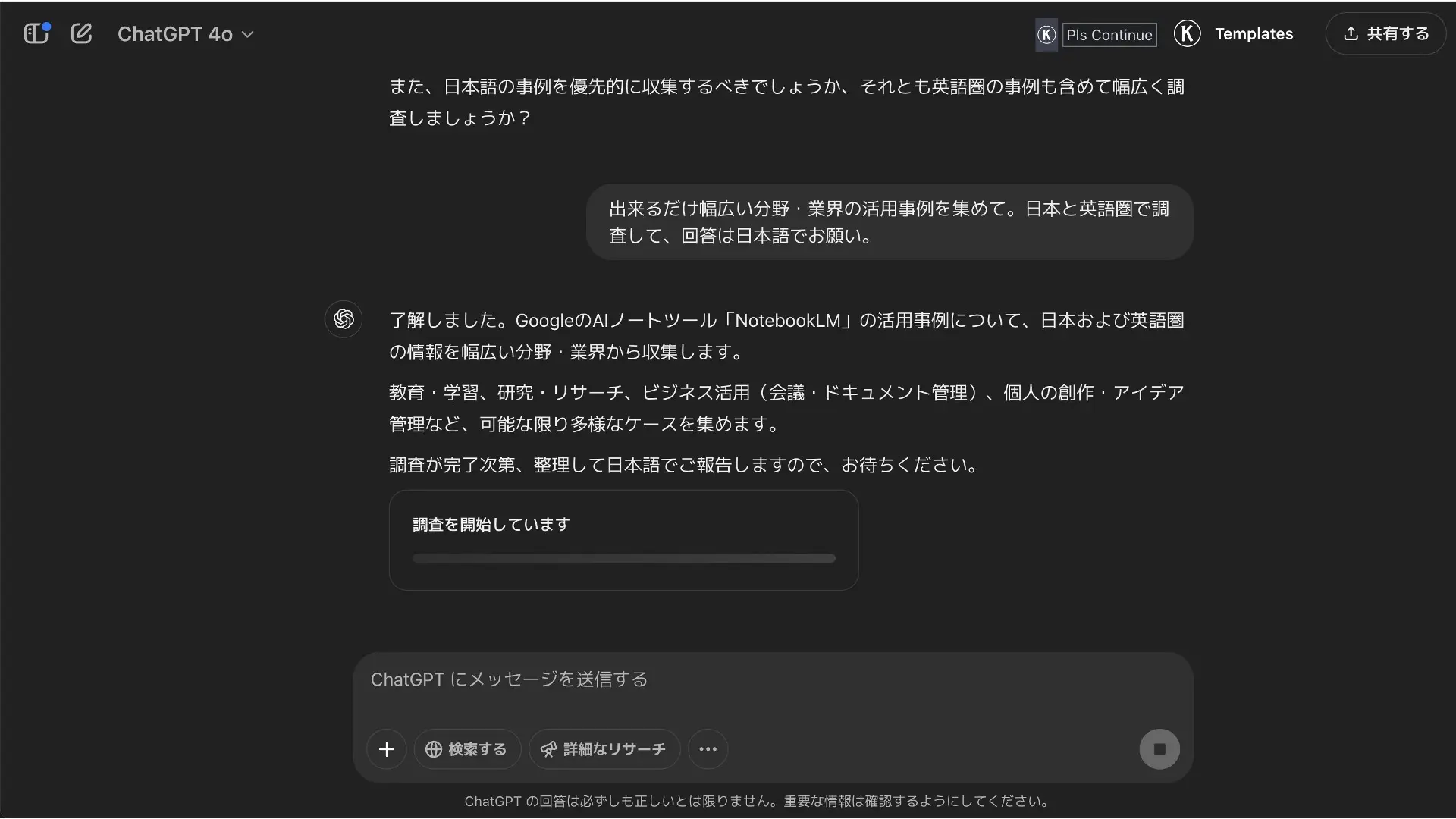The height and width of the screenshot is (819, 1456).
Task: Focus the ChatGPT にメッセージを送信する input
Action: (x=772, y=679)
